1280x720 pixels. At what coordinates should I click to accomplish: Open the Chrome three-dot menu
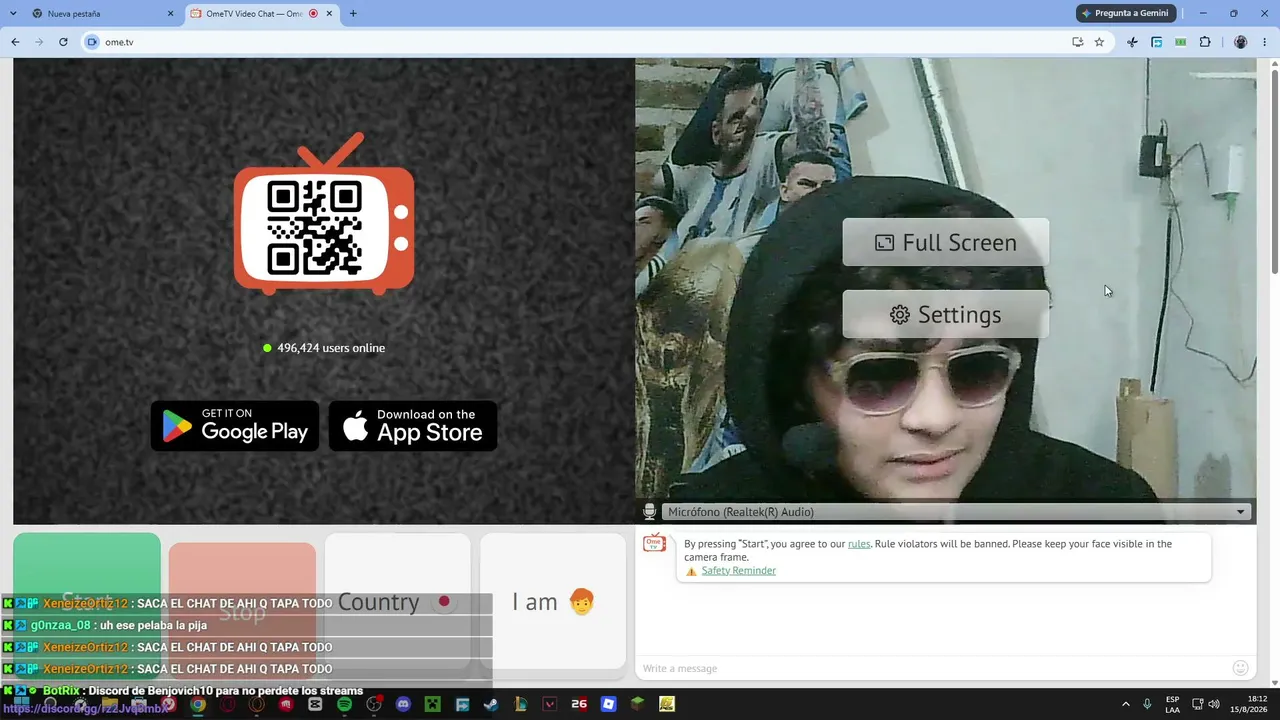point(1265,42)
